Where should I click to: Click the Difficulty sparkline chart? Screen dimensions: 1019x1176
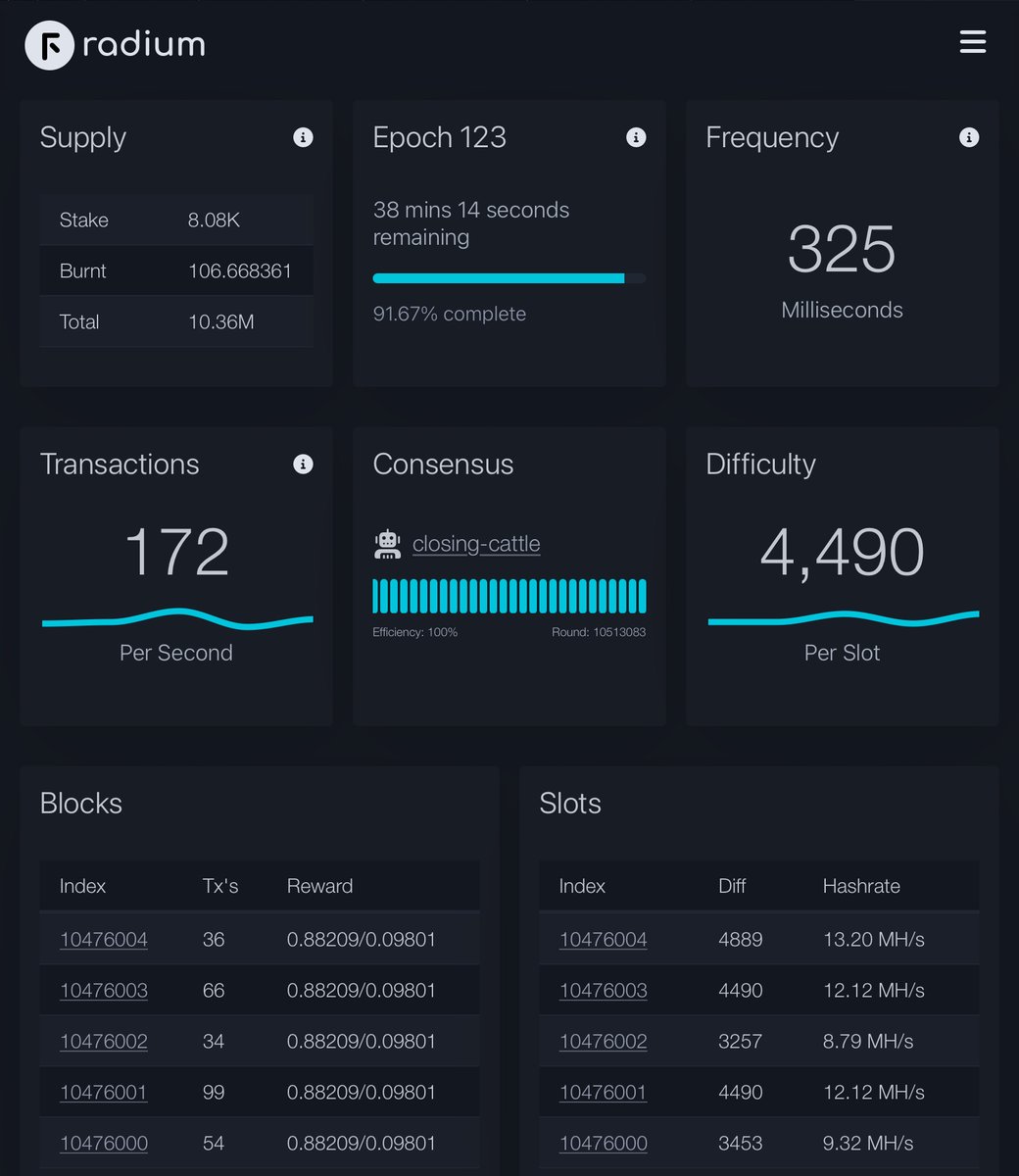click(x=843, y=619)
